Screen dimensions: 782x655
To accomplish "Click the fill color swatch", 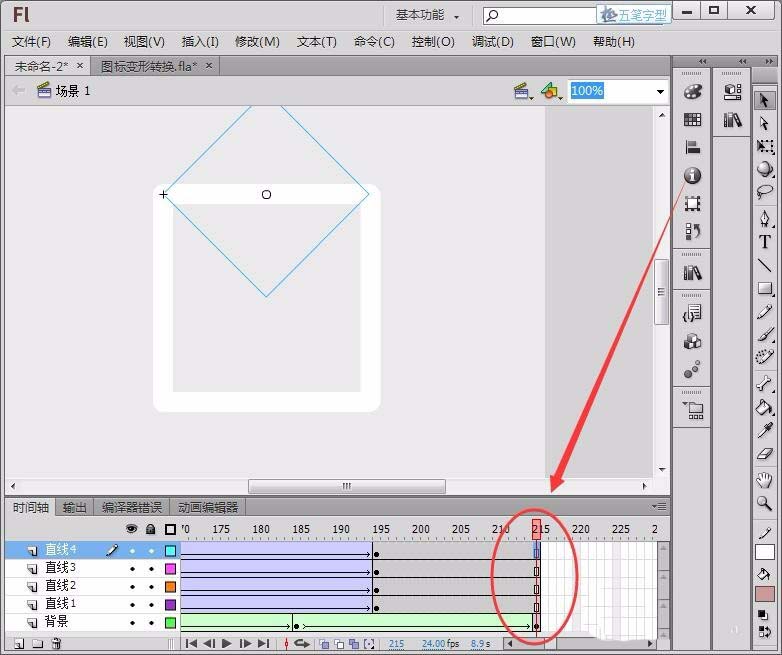I will [x=765, y=594].
